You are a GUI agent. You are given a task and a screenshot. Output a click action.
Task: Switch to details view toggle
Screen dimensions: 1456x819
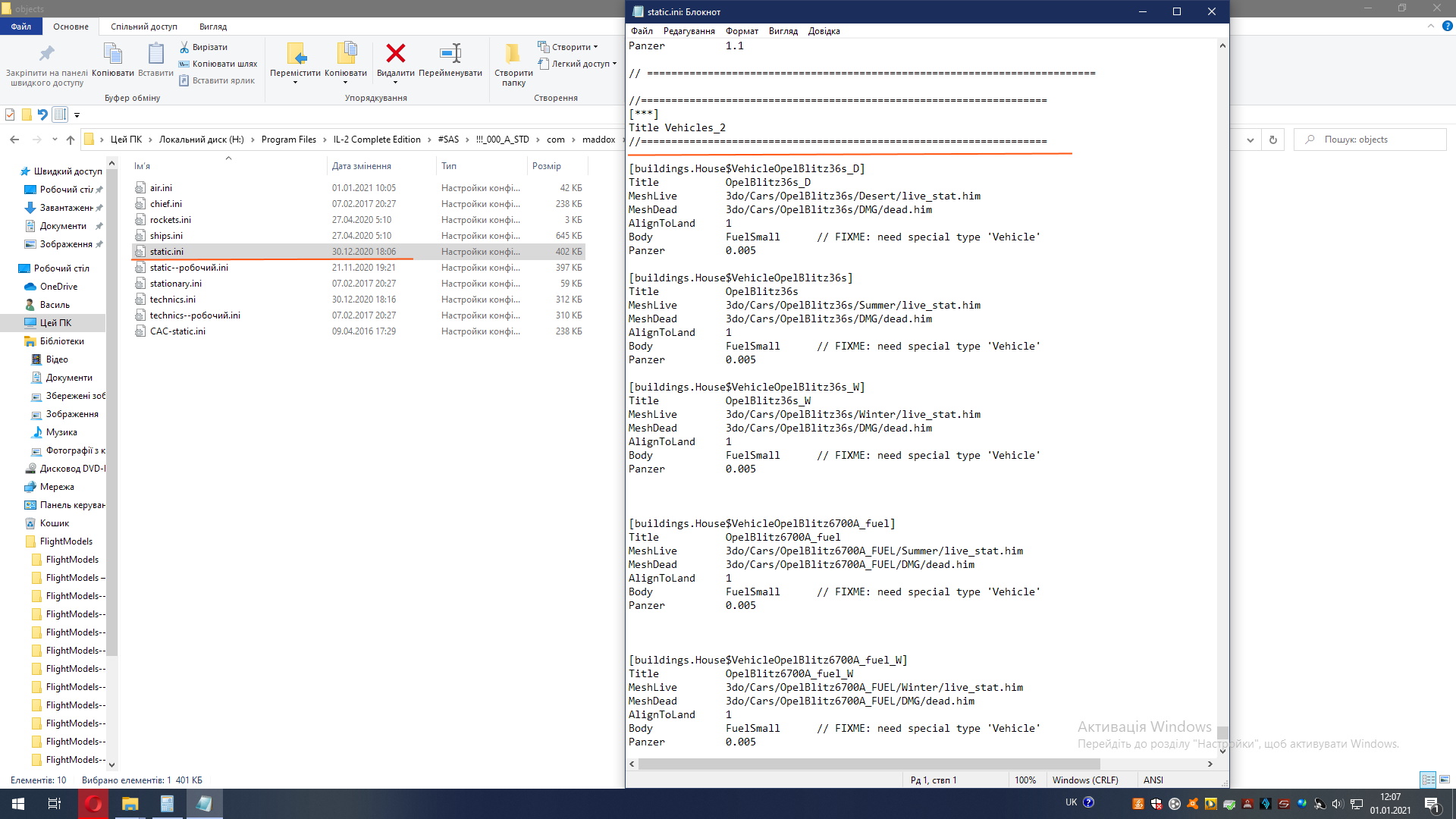(1428, 780)
